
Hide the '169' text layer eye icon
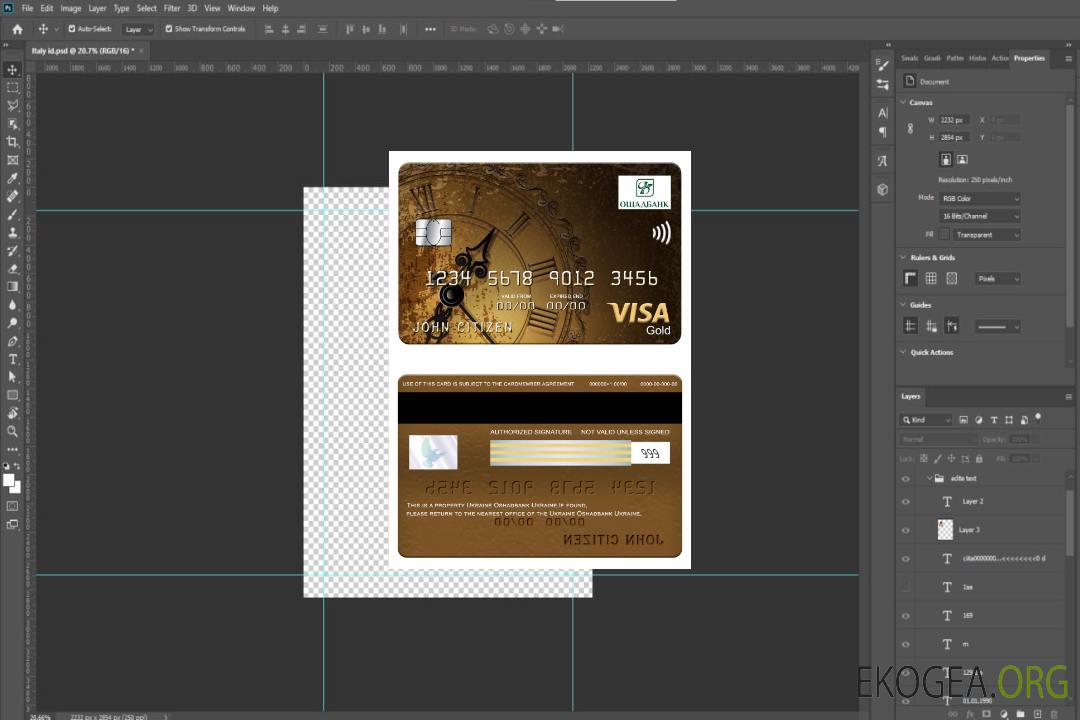tap(906, 616)
